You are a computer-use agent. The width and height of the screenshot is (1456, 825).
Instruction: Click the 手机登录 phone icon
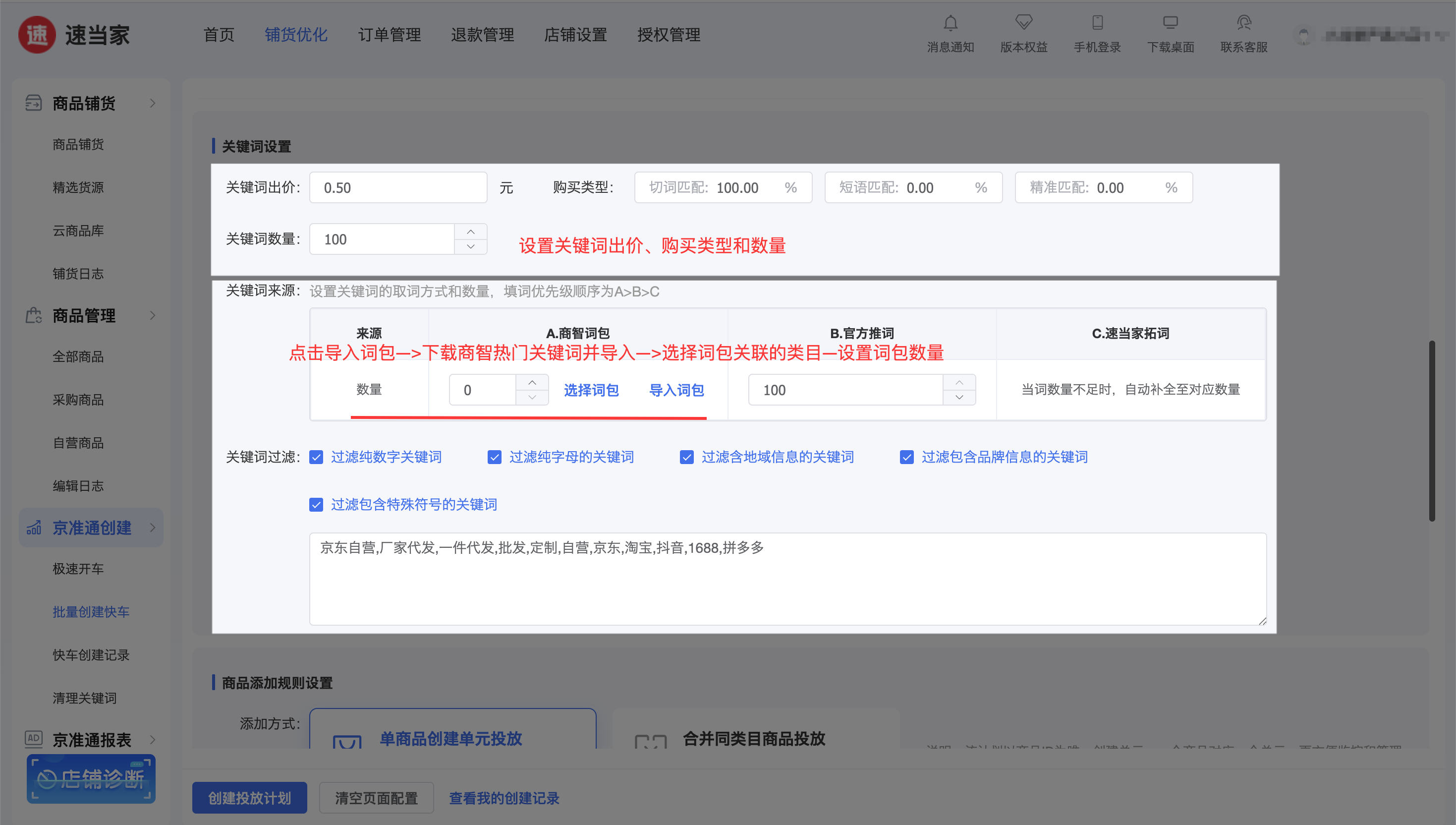coord(1097,23)
